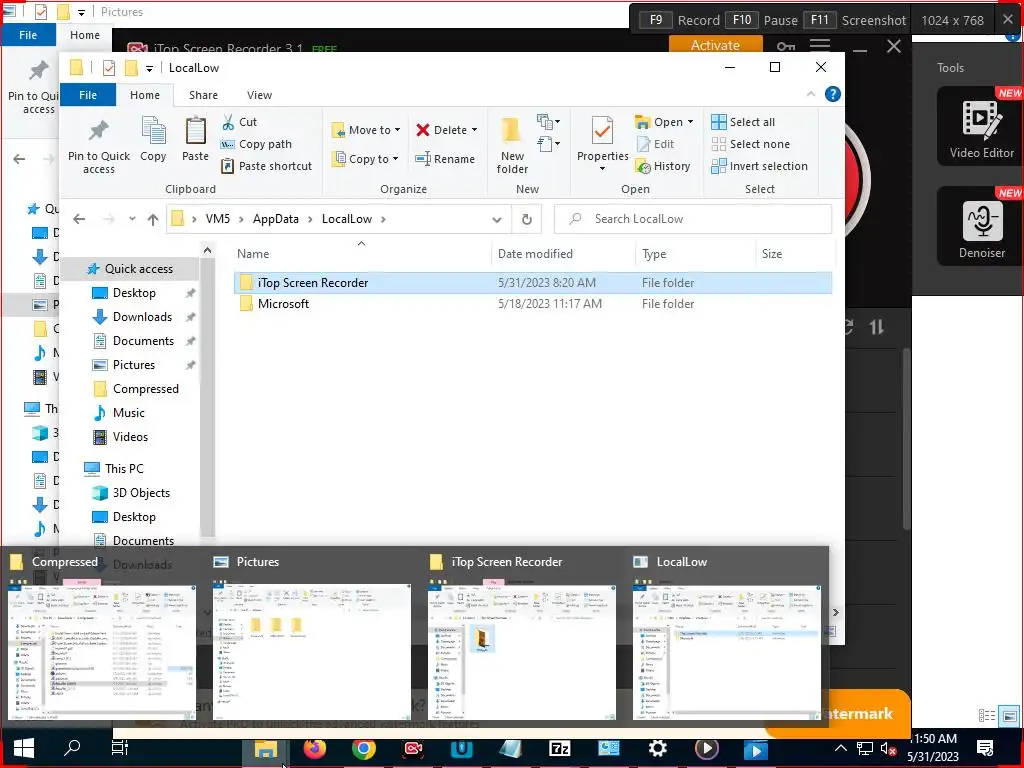
Task: Click the Search LocalLow field
Action: click(x=693, y=219)
